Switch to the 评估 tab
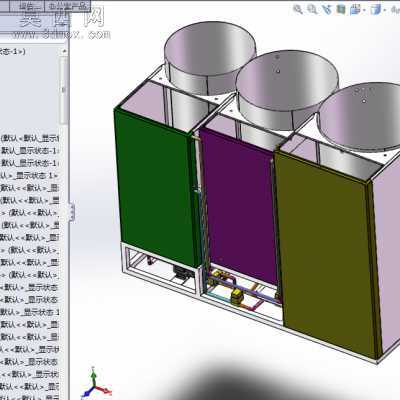The height and width of the screenshot is (400, 400). [27, 6]
